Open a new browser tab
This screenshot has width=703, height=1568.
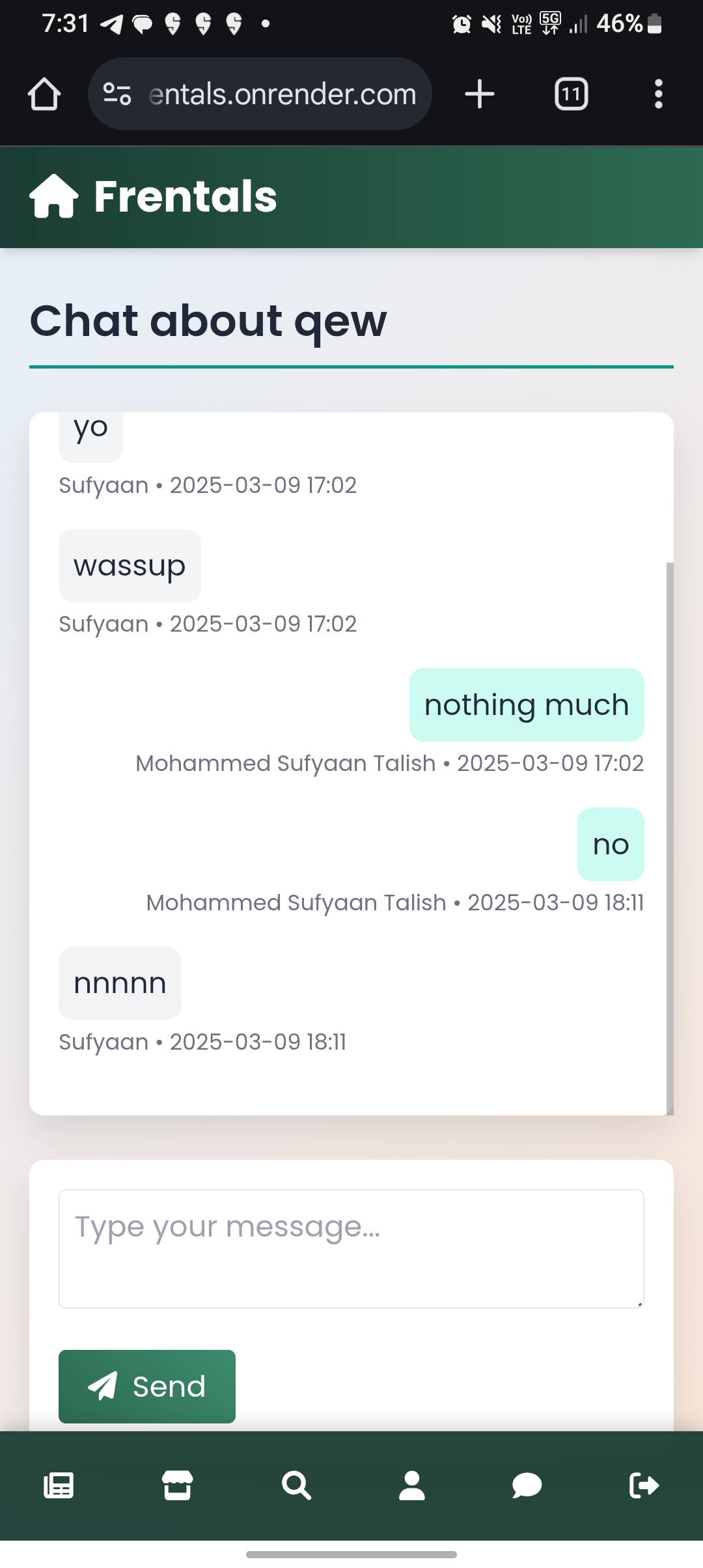480,94
